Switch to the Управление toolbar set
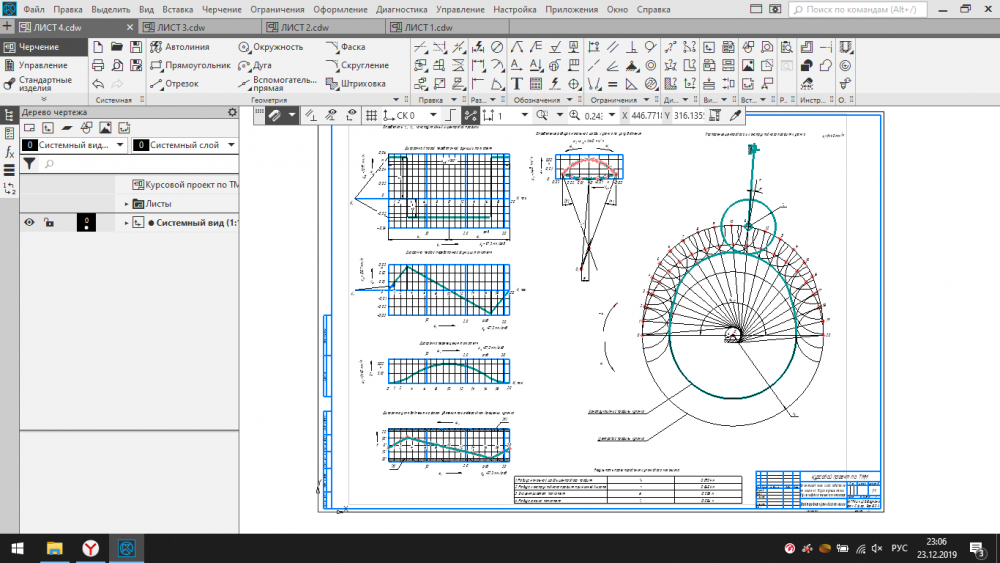Viewport: 1000px width, 563px height. (x=43, y=65)
